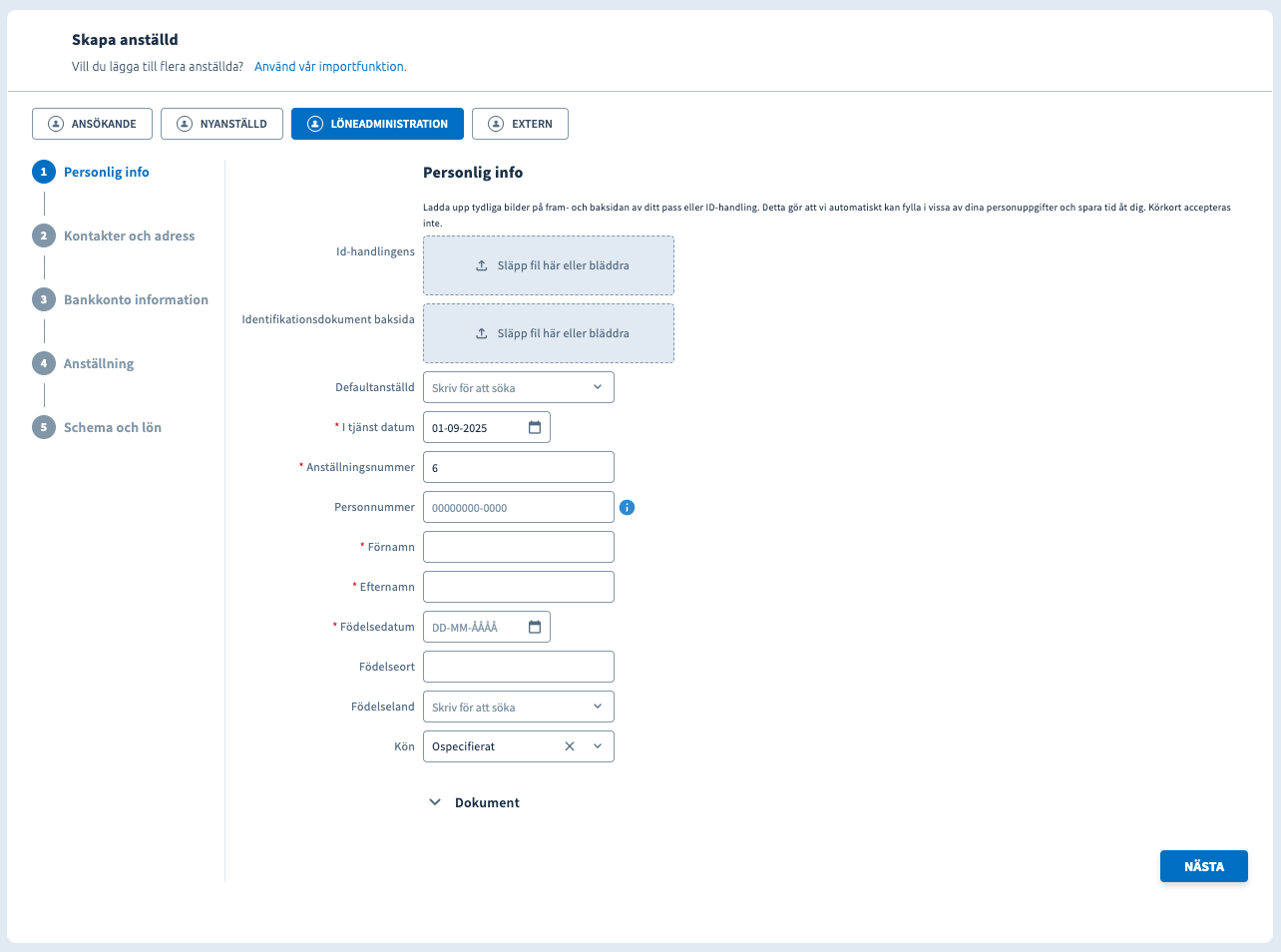Viewport: 1281px width, 952px height.
Task: Clear the Kön selection with X icon
Action: tap(570, 746)
